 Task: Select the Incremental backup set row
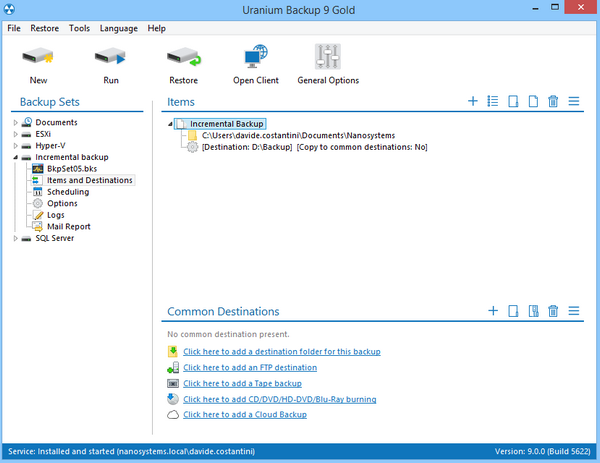(72, 157)
